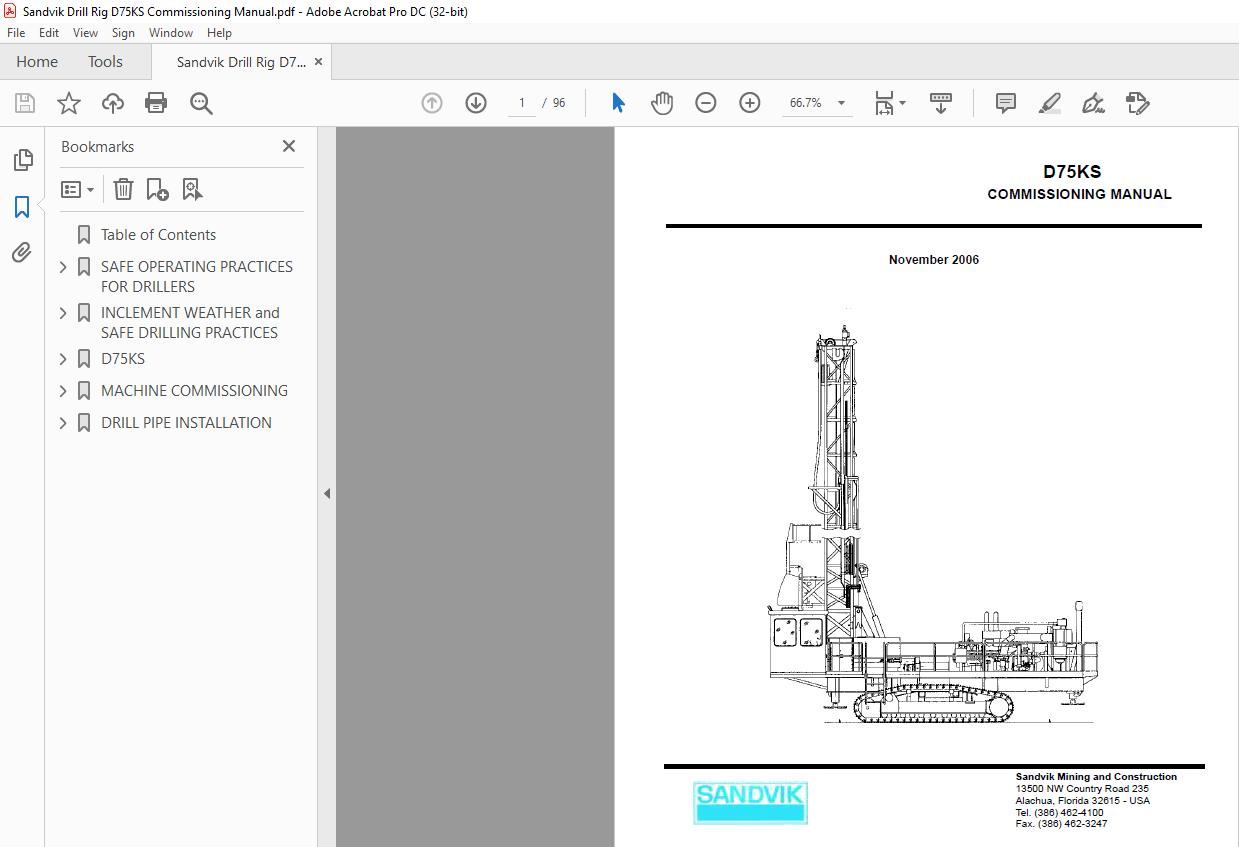Open the zoom percentage dropdown
Image resolution: width=1239 pixels, height=847 pixels.
(x=841, y=102)
